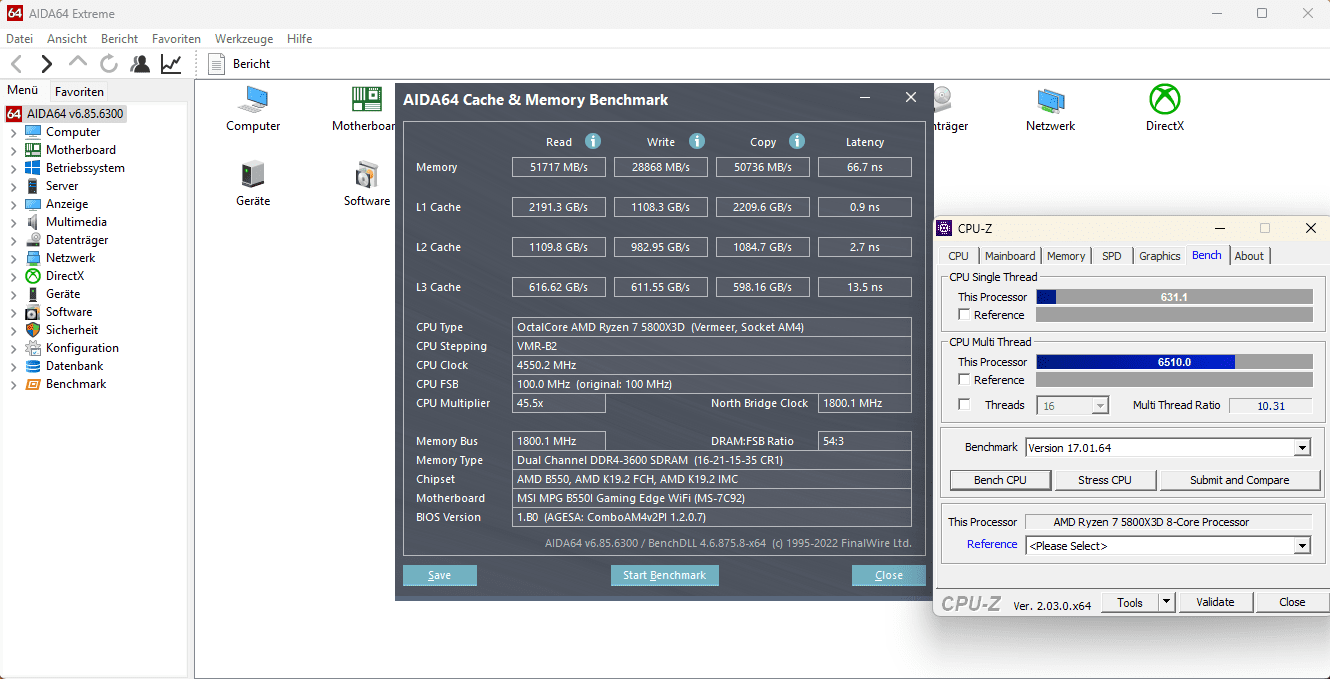Click the Copy info icon in benchmark
Image resolution: width=1330 pixels, height=679 pixels.
(x=797, y=141)
